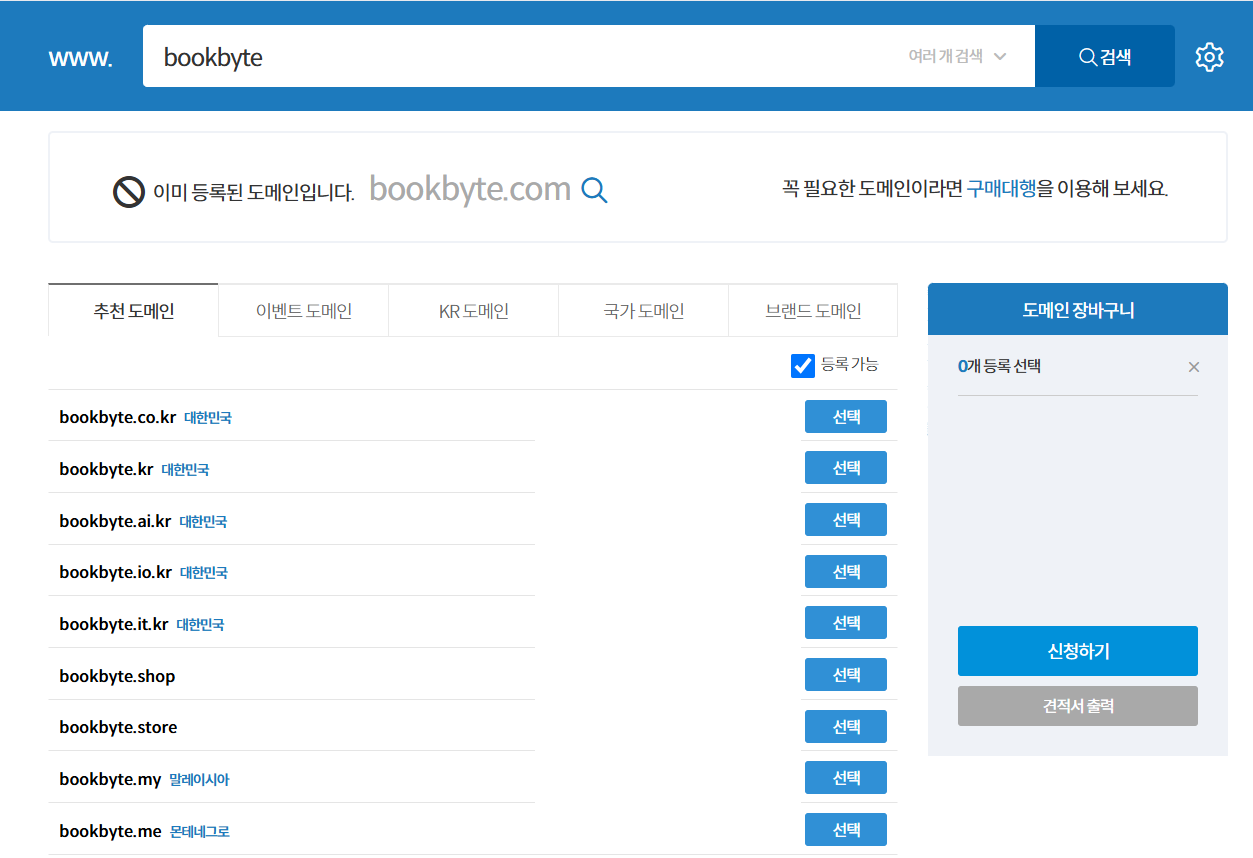The width and height of the screenshot is (1253, 858).
Task: Click the bookbyte.ai.kr domain name
Action: 115,521
